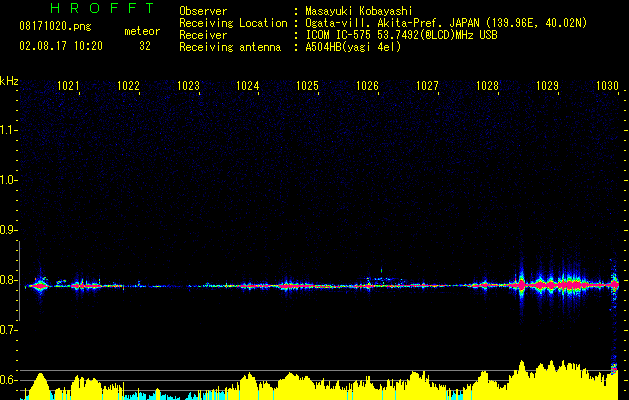The image size is (629, 400).
Task: Click the strong echo burst just after 1028
Action: 521,284
